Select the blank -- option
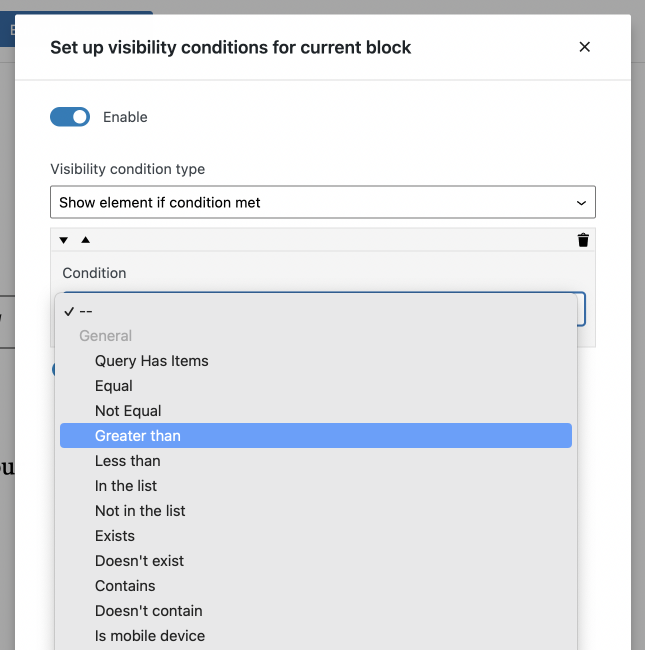 point(316,311)
